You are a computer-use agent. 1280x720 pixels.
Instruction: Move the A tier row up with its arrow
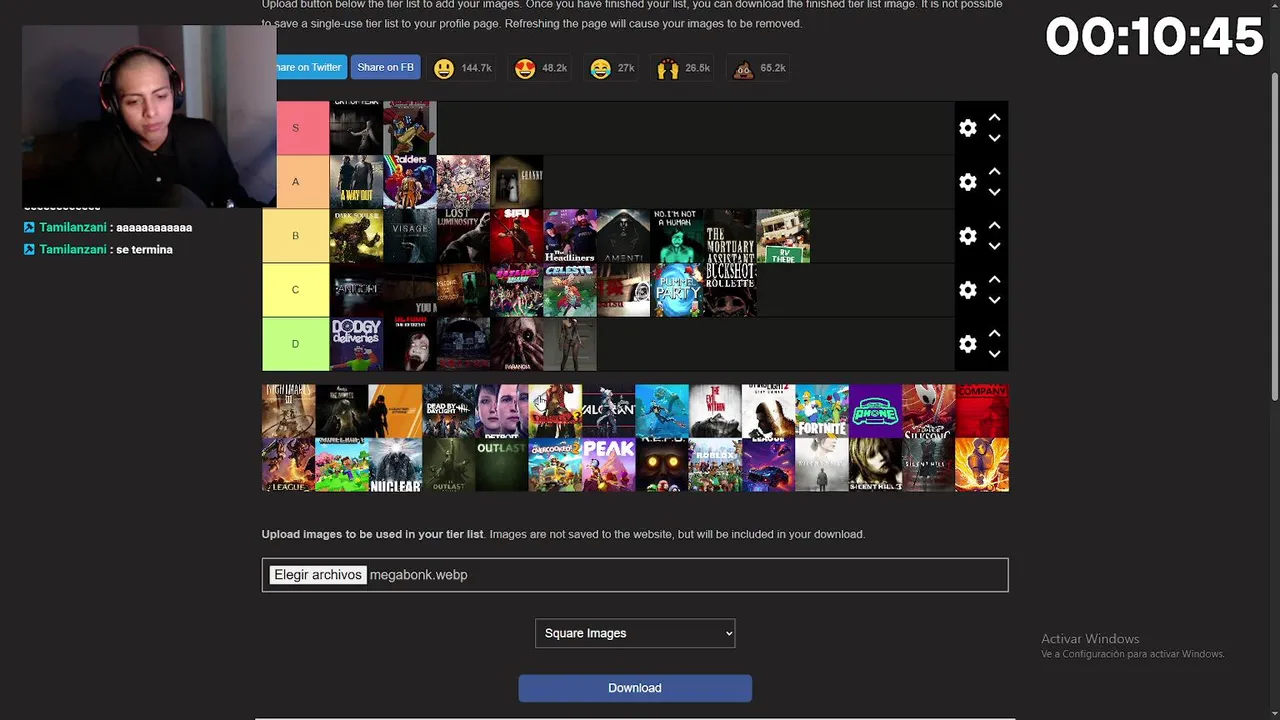[x=994, y=172]
